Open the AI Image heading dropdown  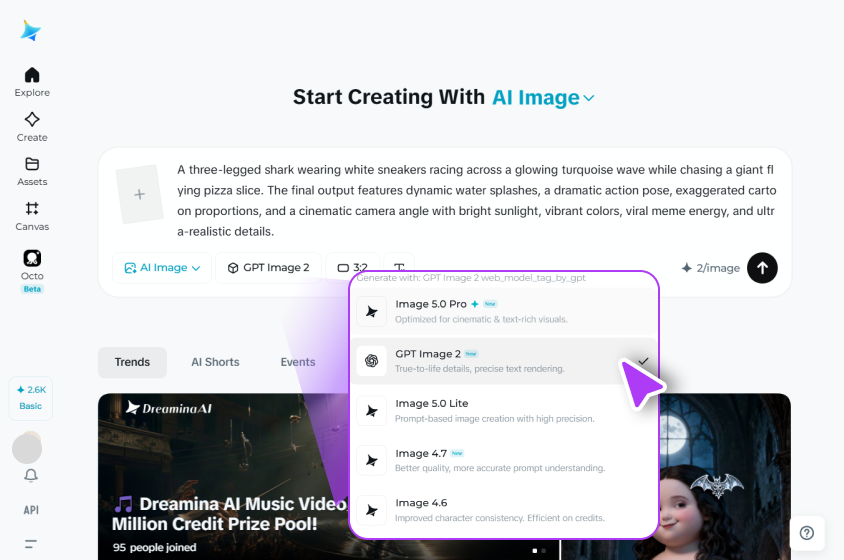click(x=543, y=97)
